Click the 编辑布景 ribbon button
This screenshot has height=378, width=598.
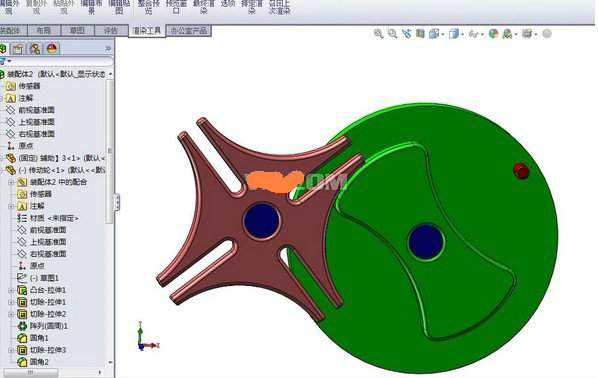(91, 7)
